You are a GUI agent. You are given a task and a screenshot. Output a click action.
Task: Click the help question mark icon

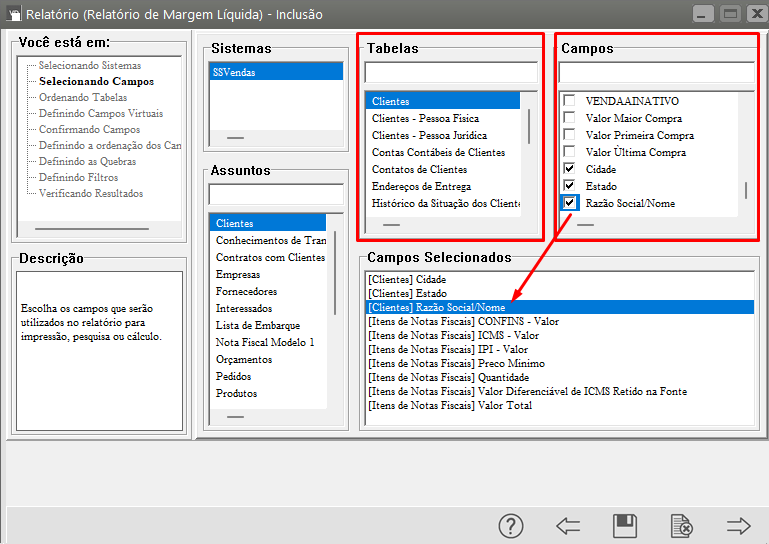(511, 525)
